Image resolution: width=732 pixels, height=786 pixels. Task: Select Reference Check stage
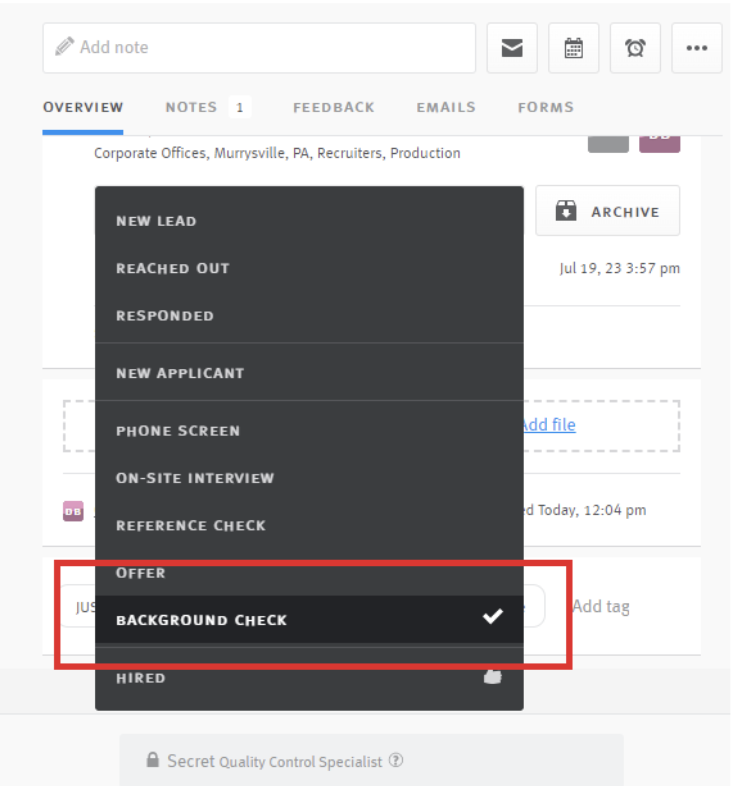(x=309, y=525)
